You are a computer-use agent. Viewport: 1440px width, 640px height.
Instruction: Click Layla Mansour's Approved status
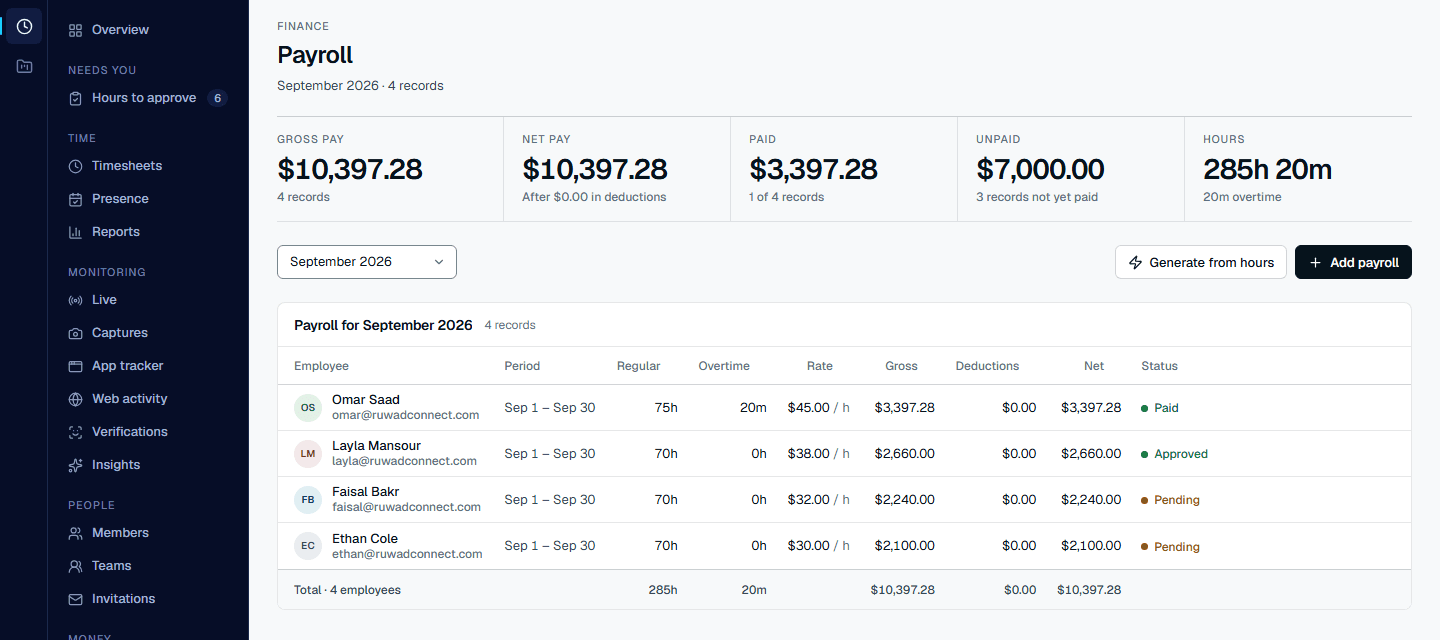point(1175,454)
